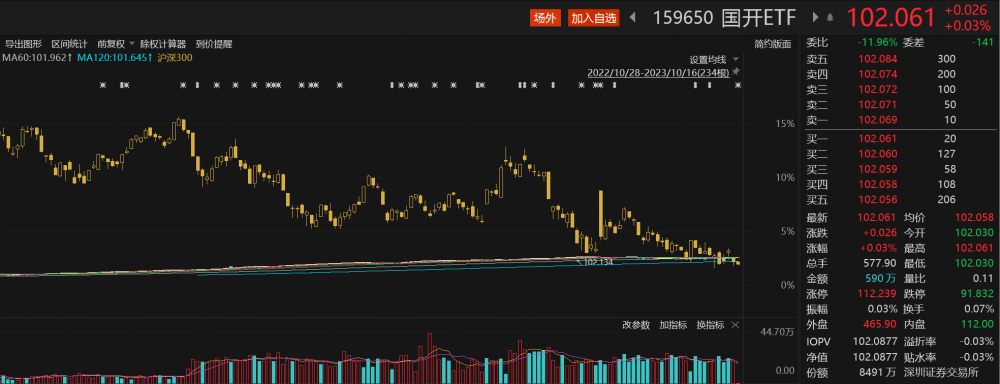Click the bell alert icon beside 国开ETF
The width and height of the screenshot is (1000, 384).
click(x=830, y=18)
